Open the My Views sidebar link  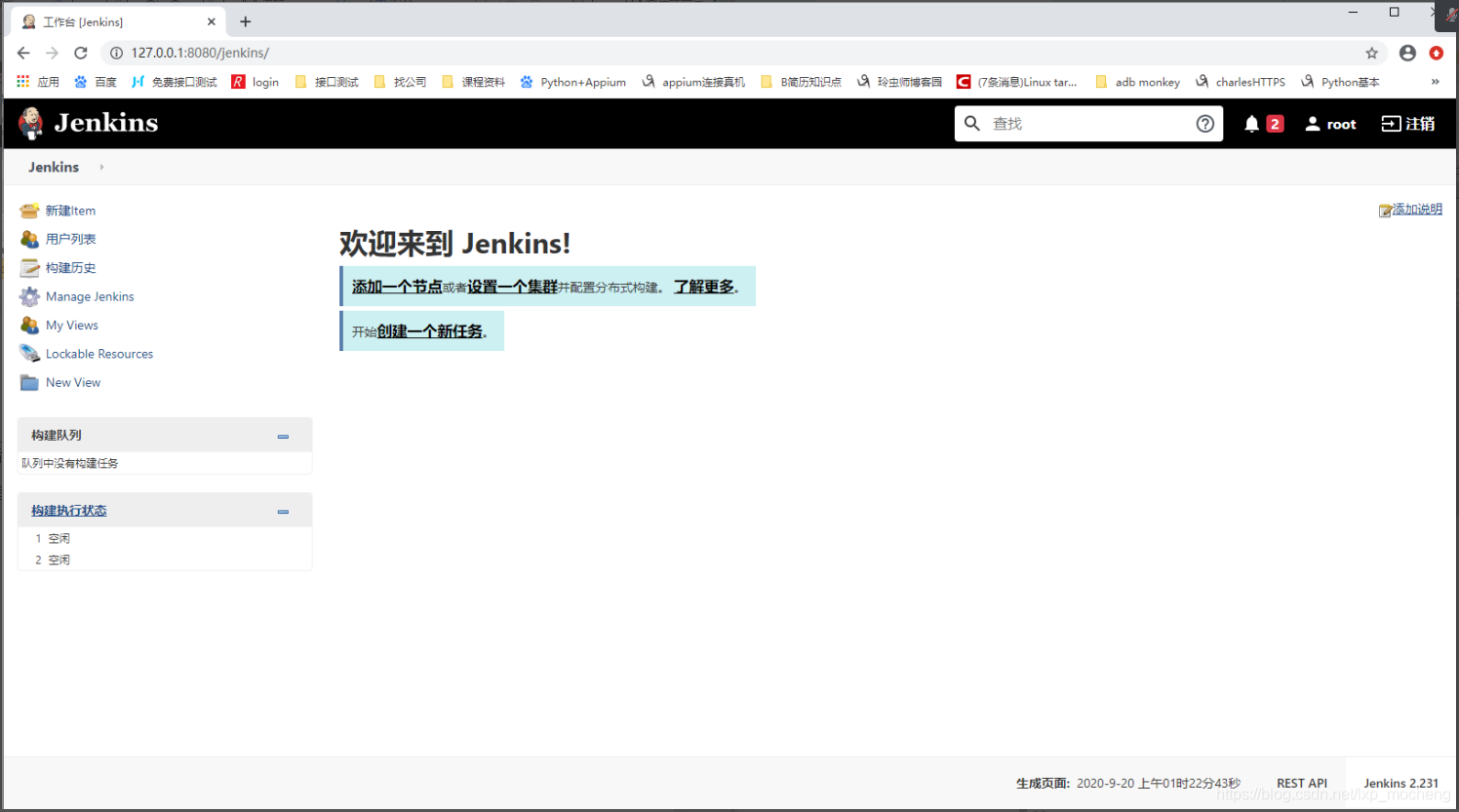click(72, 326)
